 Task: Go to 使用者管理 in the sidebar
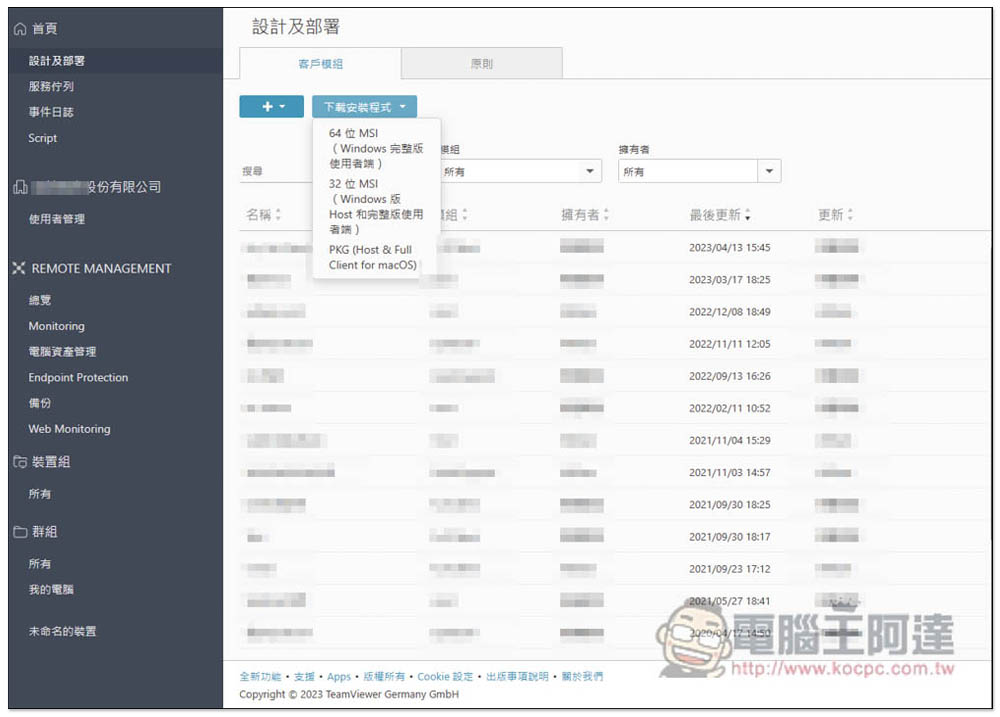[x=57, y=219]
